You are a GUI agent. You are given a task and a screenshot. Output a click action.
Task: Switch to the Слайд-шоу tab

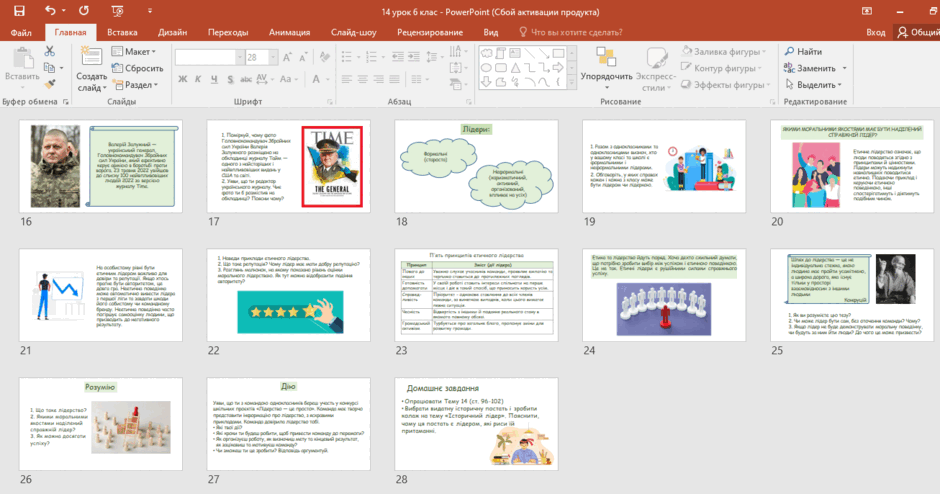[354, 32]
